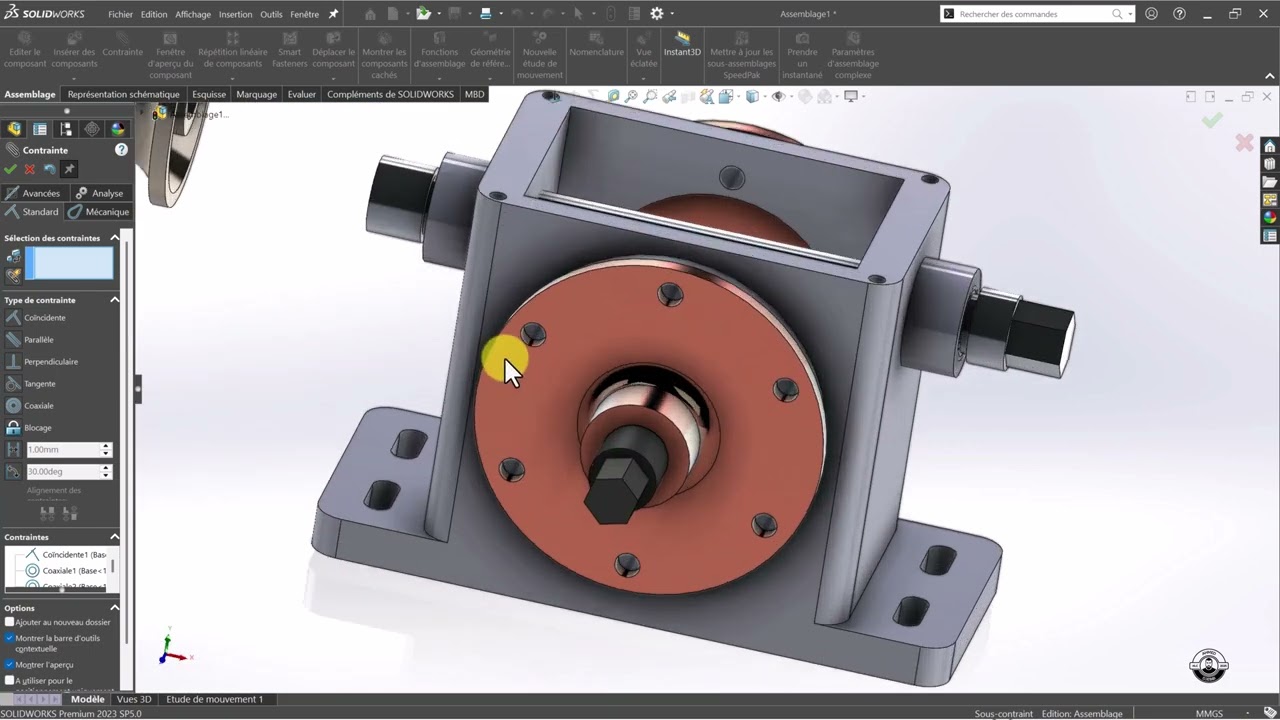Toggle the Instant3D button
Screen dimensions: 1280x720
(x=682, y=45)
